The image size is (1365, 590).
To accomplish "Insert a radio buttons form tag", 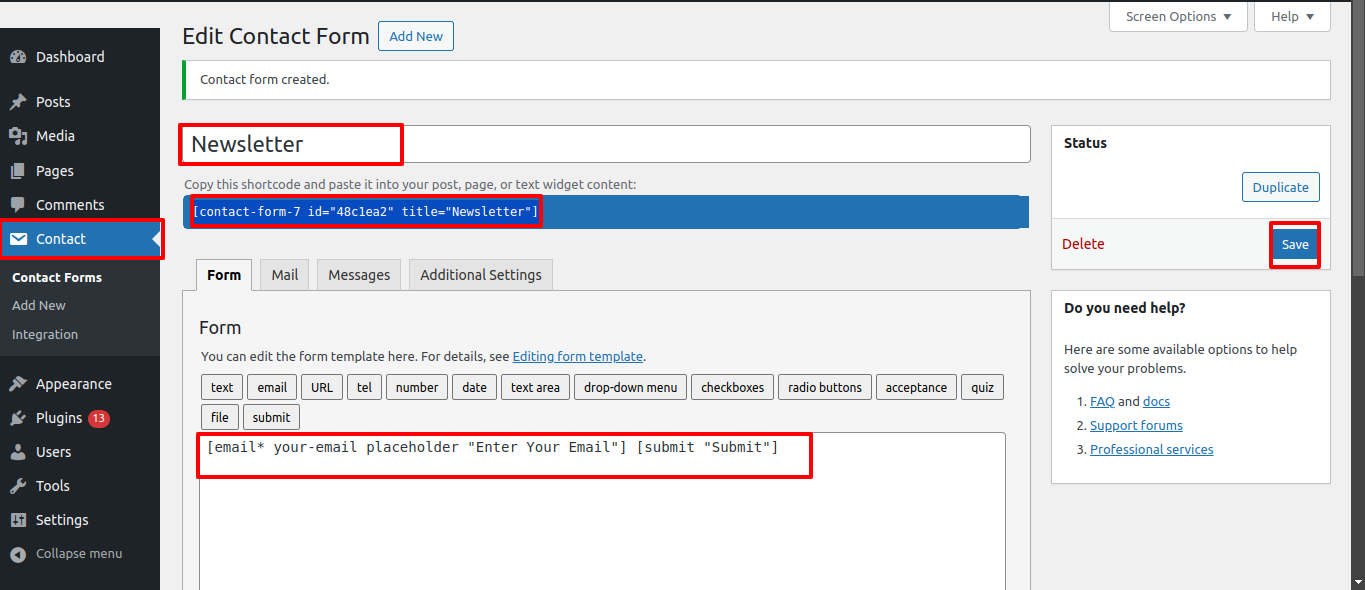I will pos(825,388).
